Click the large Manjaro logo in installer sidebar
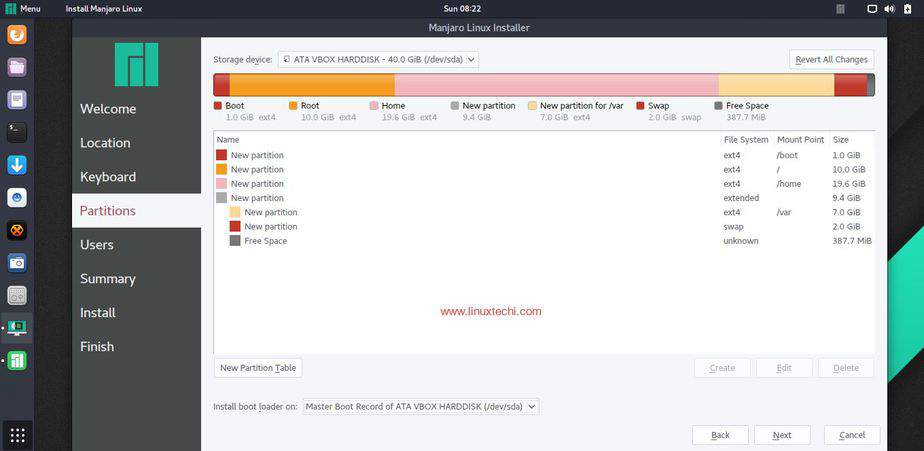 pos(137,64)
